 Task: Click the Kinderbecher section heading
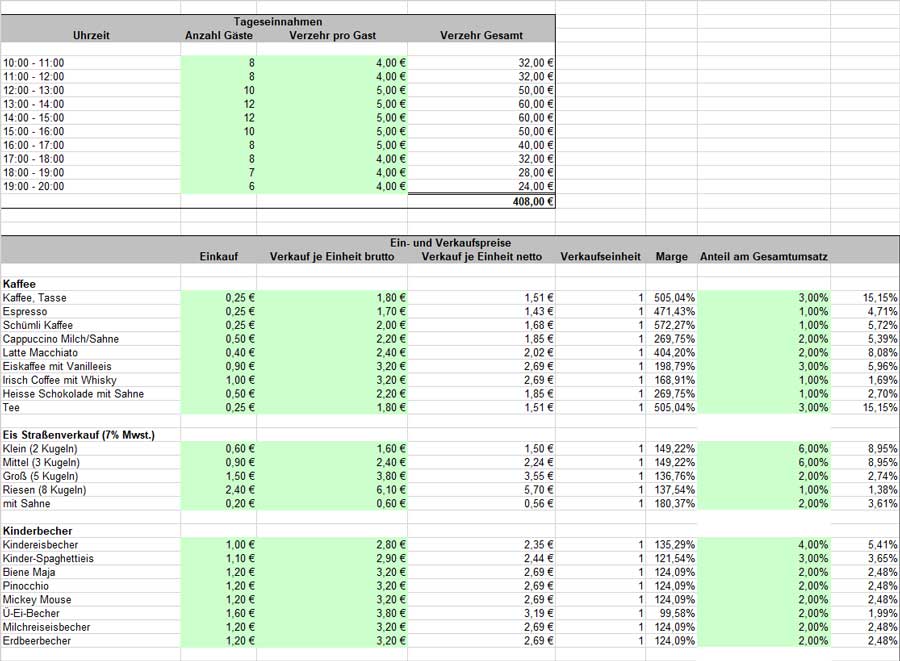37,531
